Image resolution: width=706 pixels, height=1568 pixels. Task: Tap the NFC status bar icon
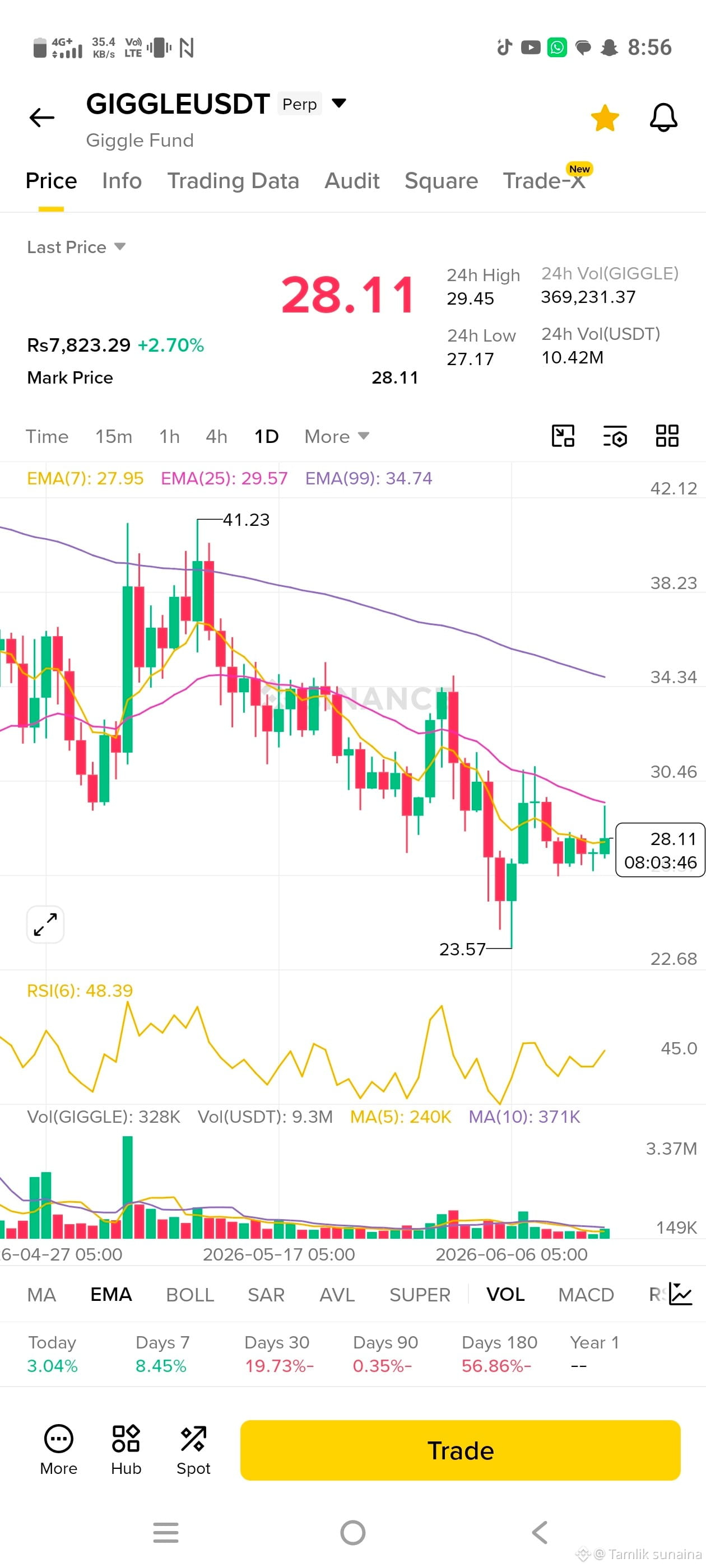187,48
